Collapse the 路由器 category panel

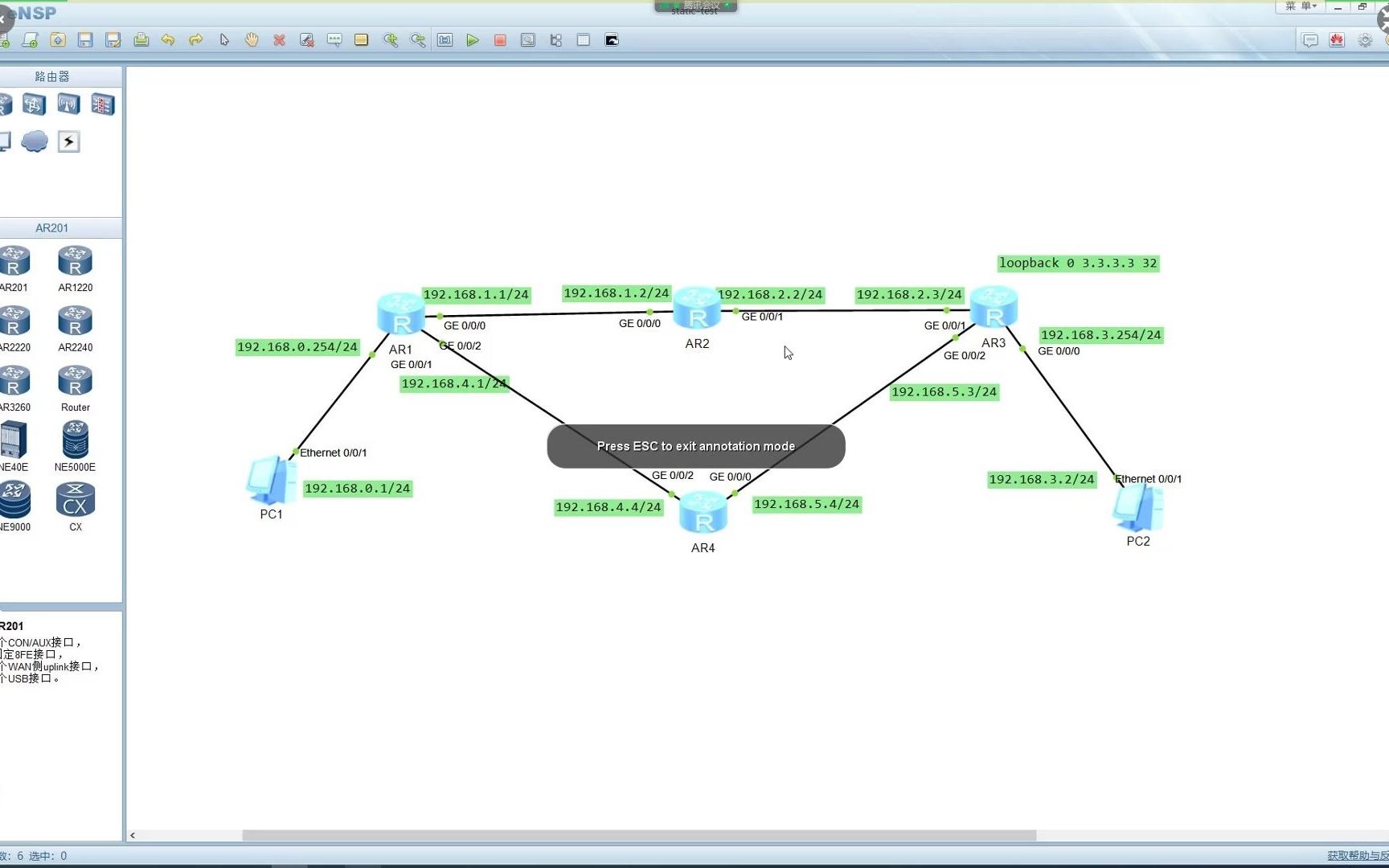53,75
